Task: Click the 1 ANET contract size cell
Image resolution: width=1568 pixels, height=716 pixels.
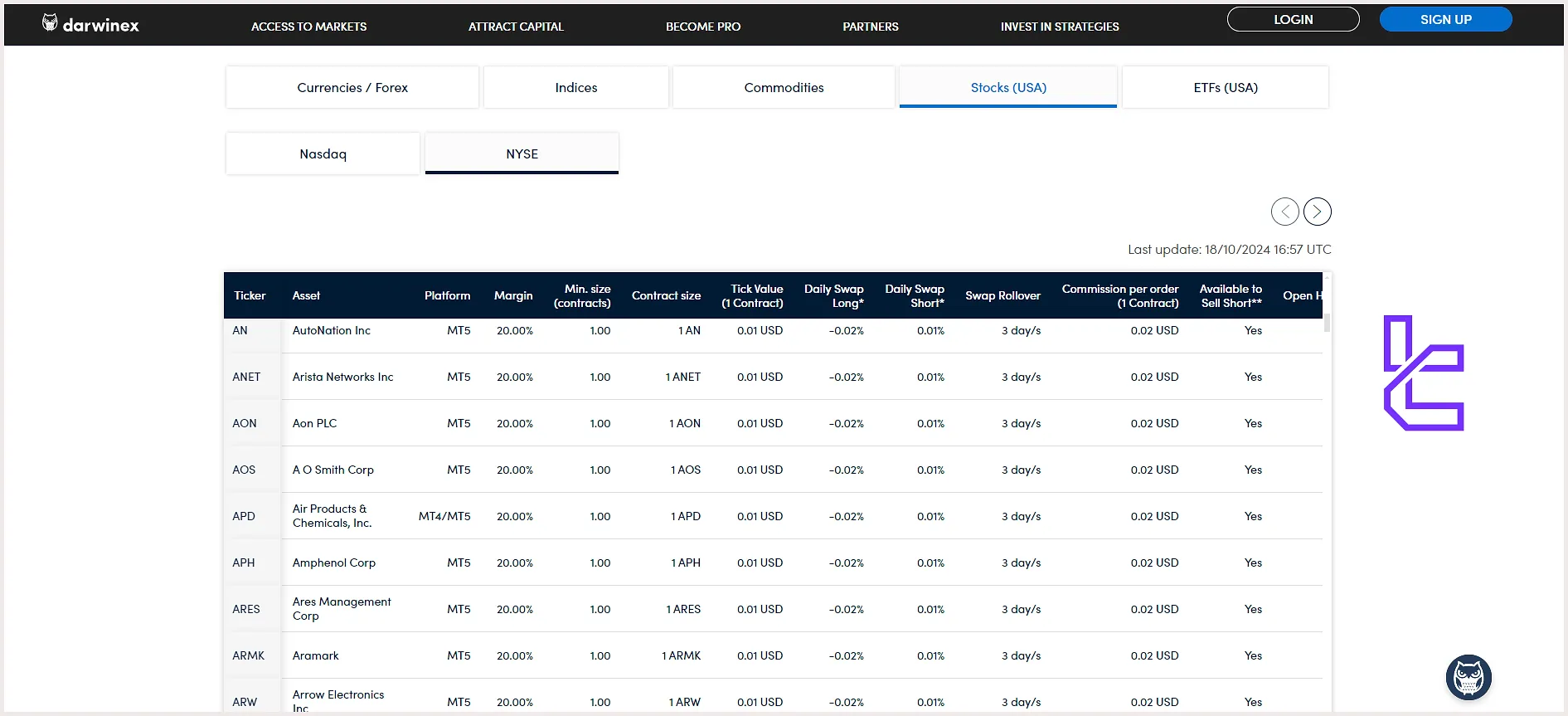Action: tap(683, 377)
